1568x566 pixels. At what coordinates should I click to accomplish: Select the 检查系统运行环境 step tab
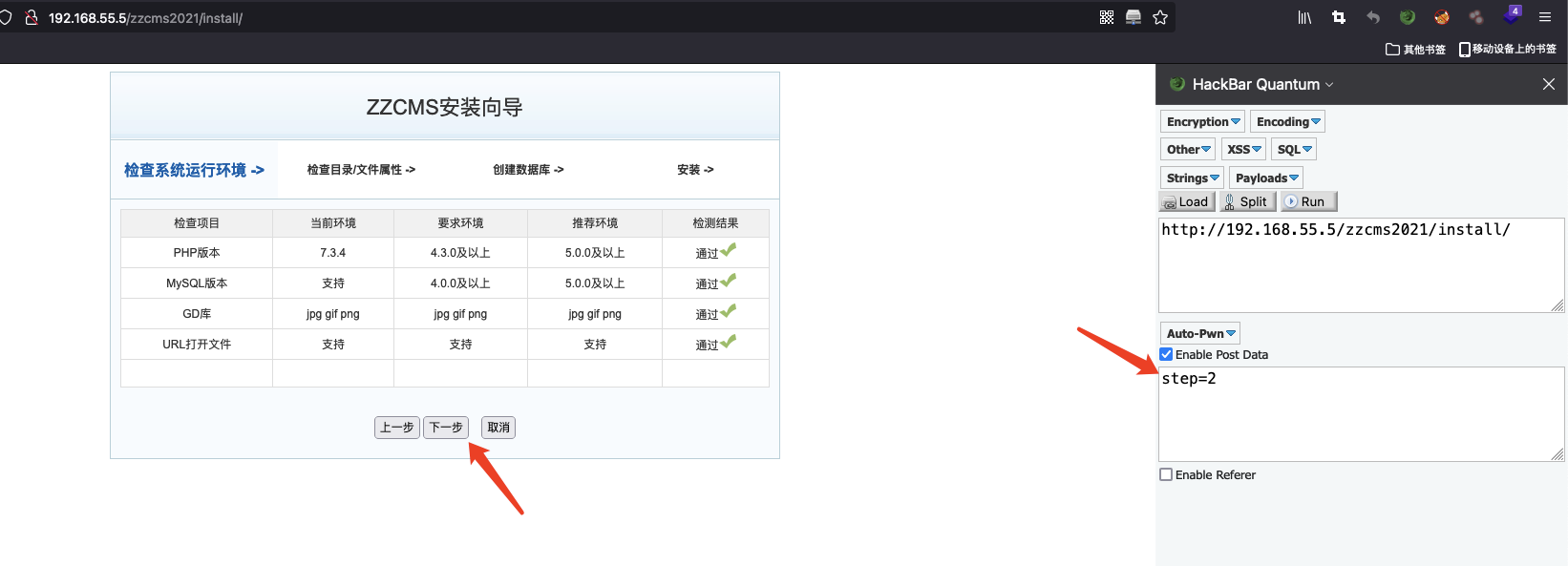(194, 170)
